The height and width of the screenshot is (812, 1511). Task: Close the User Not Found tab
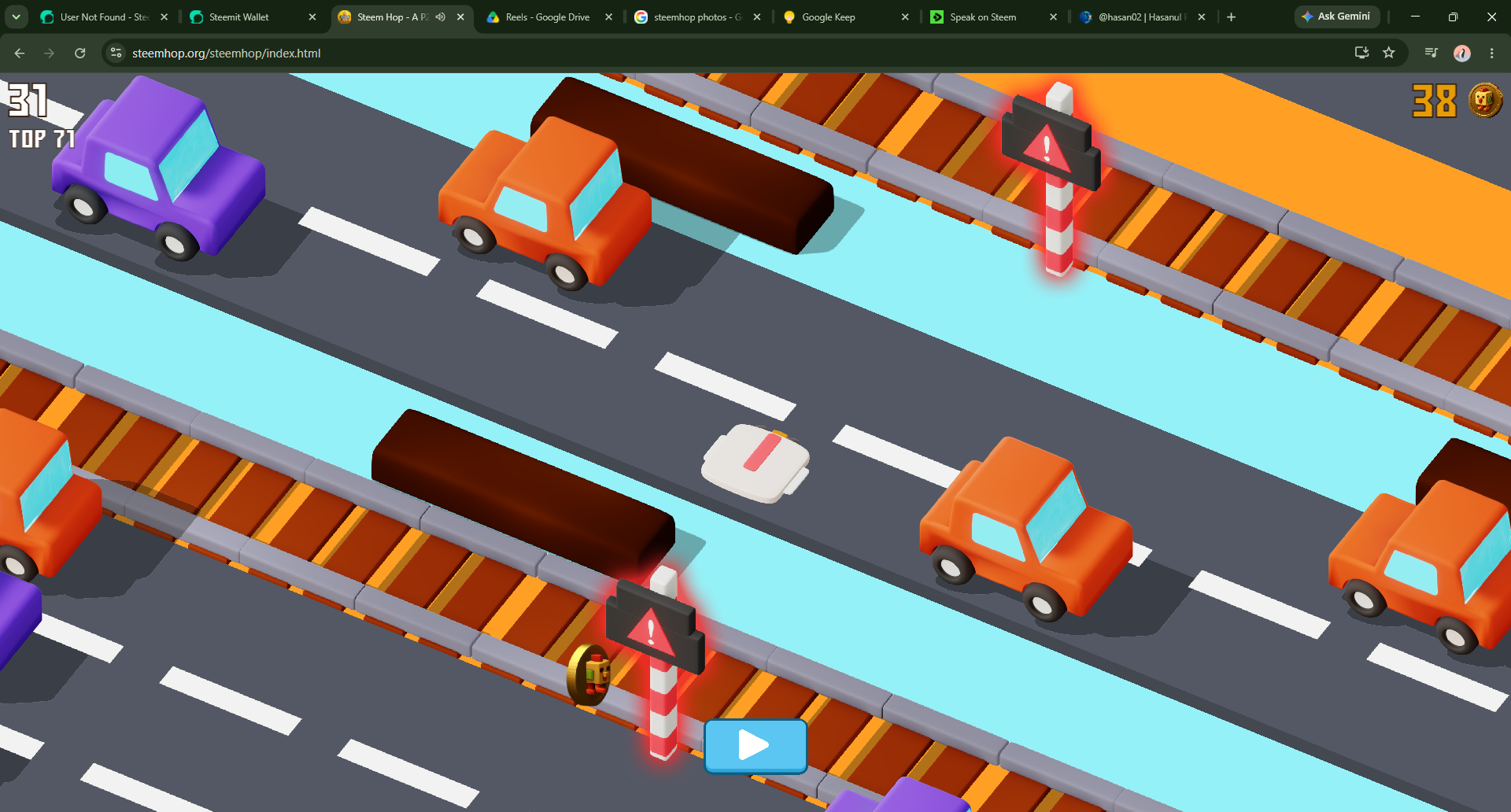coord(164,17)
